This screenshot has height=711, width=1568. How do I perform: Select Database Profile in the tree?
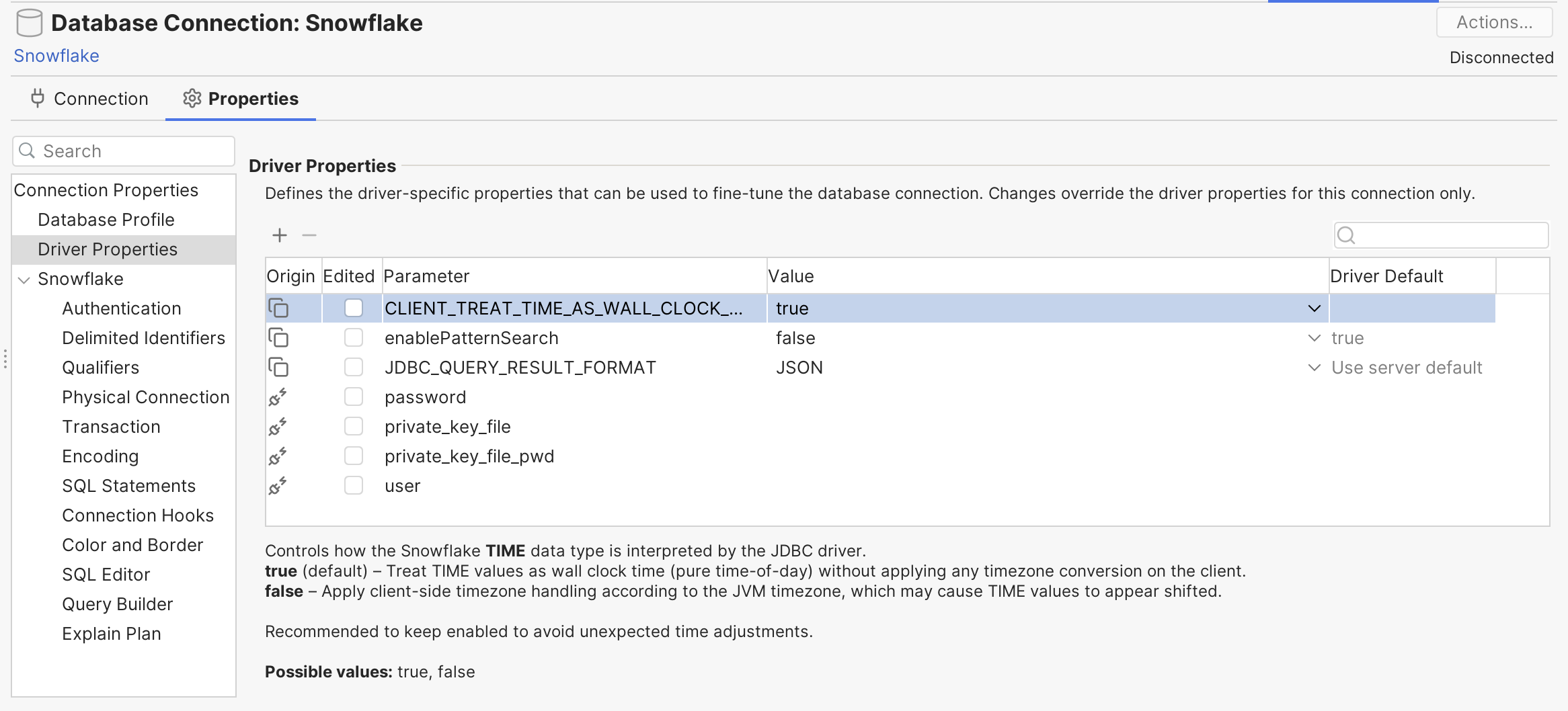click(x=106, y=220)
